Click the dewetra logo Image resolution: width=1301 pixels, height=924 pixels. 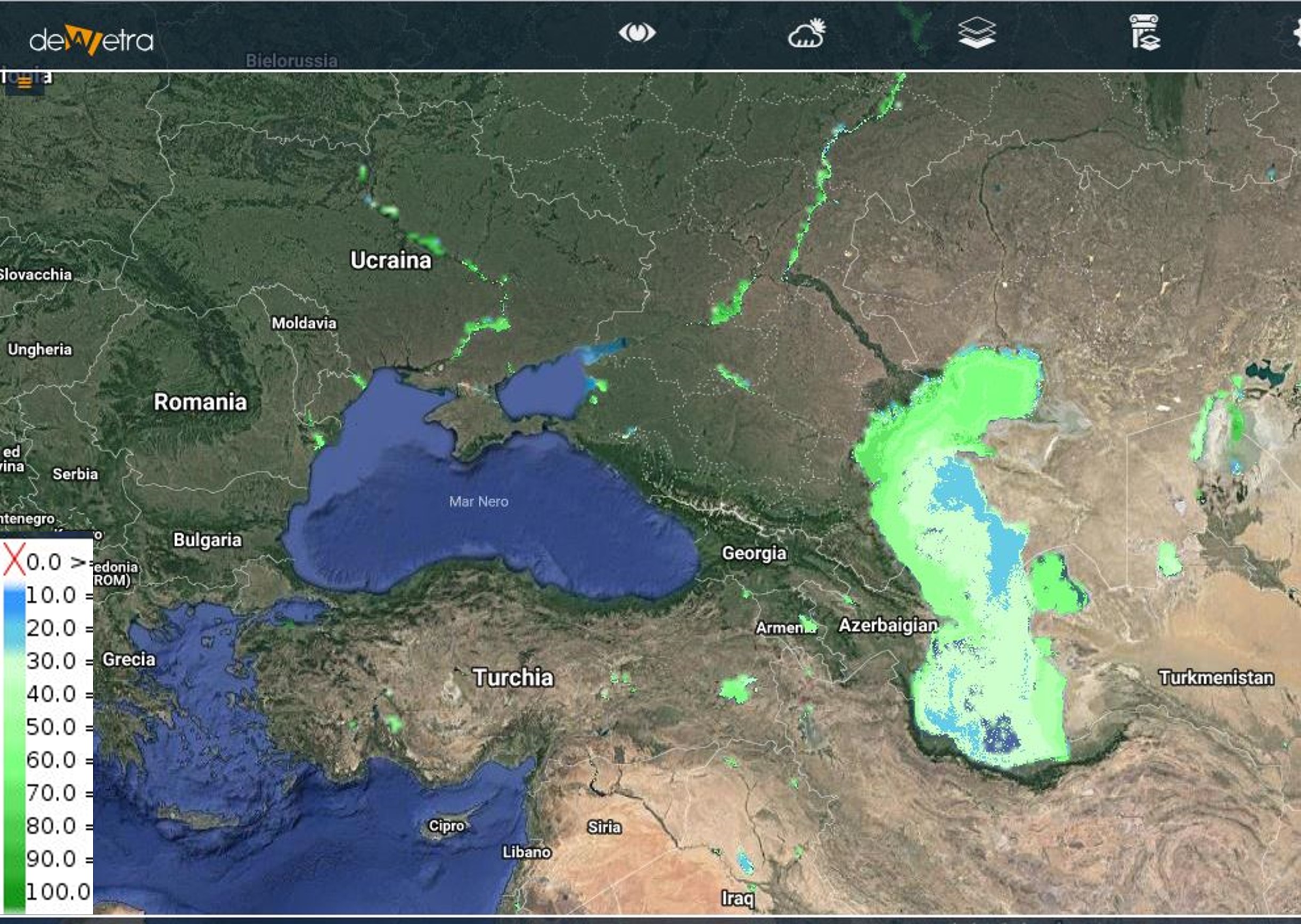pos(91,40)
